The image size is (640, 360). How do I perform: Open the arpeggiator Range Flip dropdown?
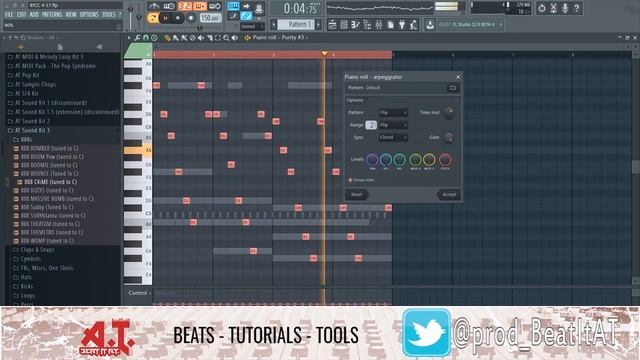click(393, 125)
